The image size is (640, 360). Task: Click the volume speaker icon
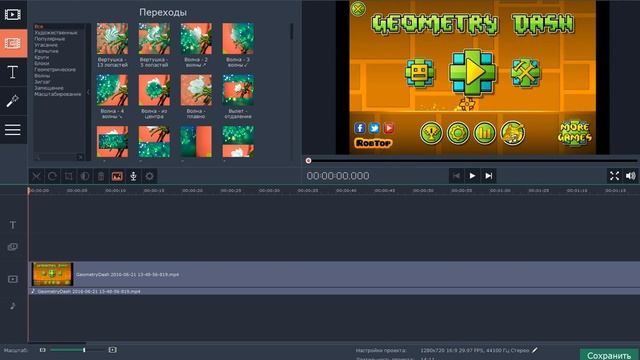click(631, 176)
